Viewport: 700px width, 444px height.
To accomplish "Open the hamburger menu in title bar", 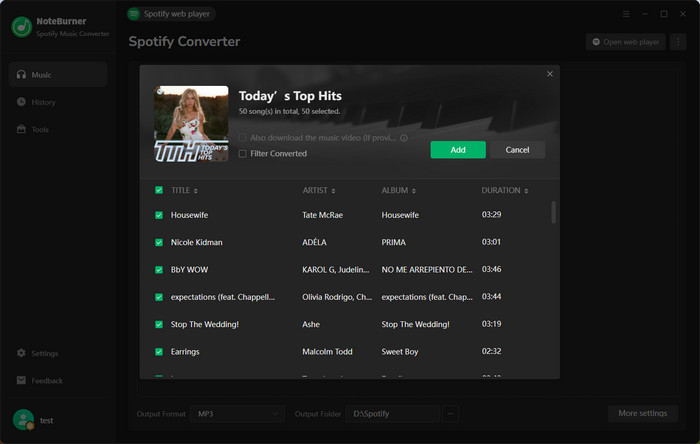I will (x=626, y=14).
